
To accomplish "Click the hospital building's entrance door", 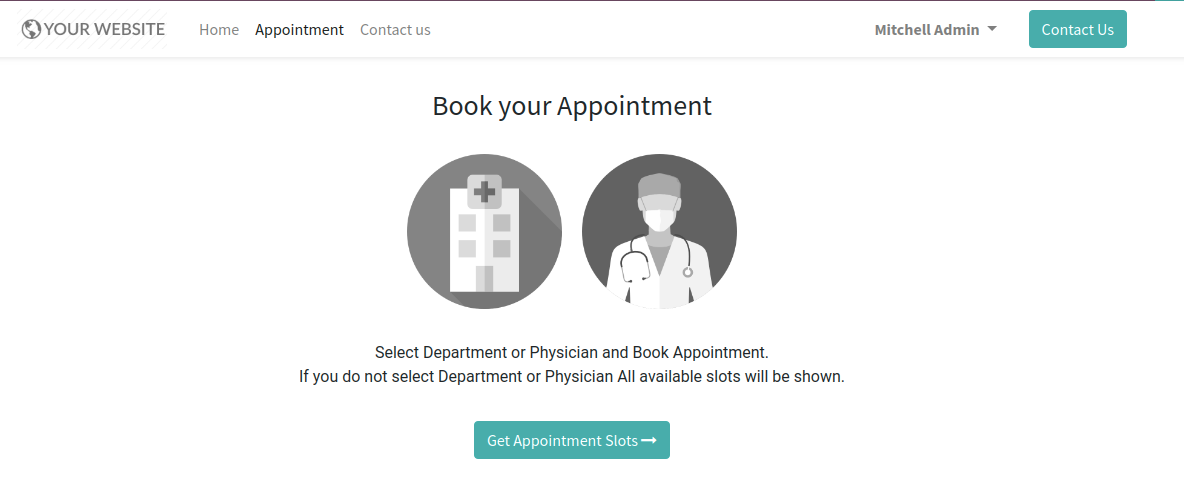I will tap(484, 279).
